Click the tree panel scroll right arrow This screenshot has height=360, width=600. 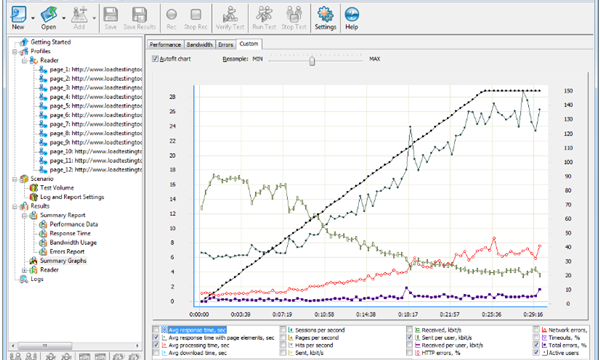[137, 345]
